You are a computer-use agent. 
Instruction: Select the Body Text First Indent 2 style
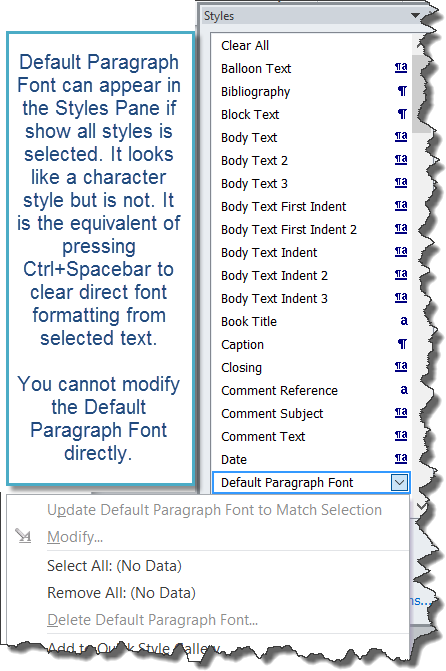coord(289,229)
